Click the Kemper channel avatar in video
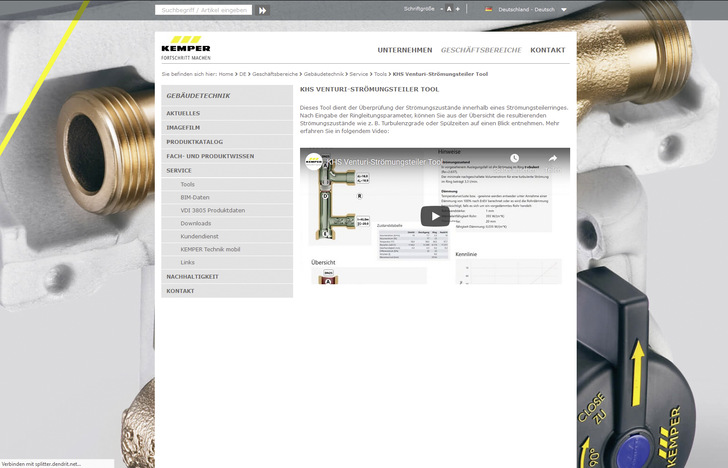728x468 pixels. (314, 160)
